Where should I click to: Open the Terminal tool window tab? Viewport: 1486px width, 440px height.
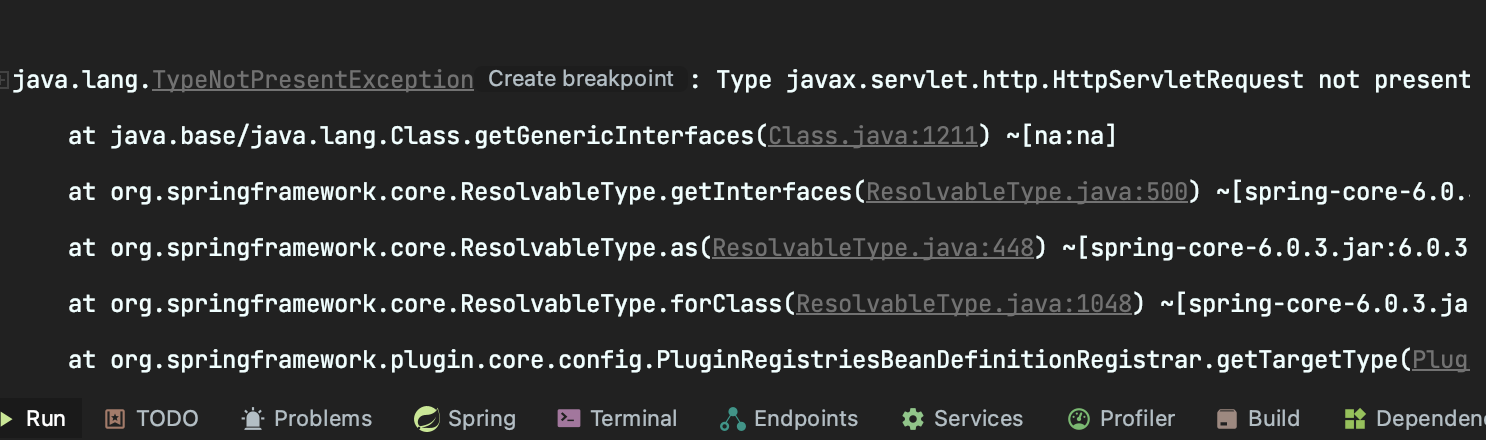point(617,418)
